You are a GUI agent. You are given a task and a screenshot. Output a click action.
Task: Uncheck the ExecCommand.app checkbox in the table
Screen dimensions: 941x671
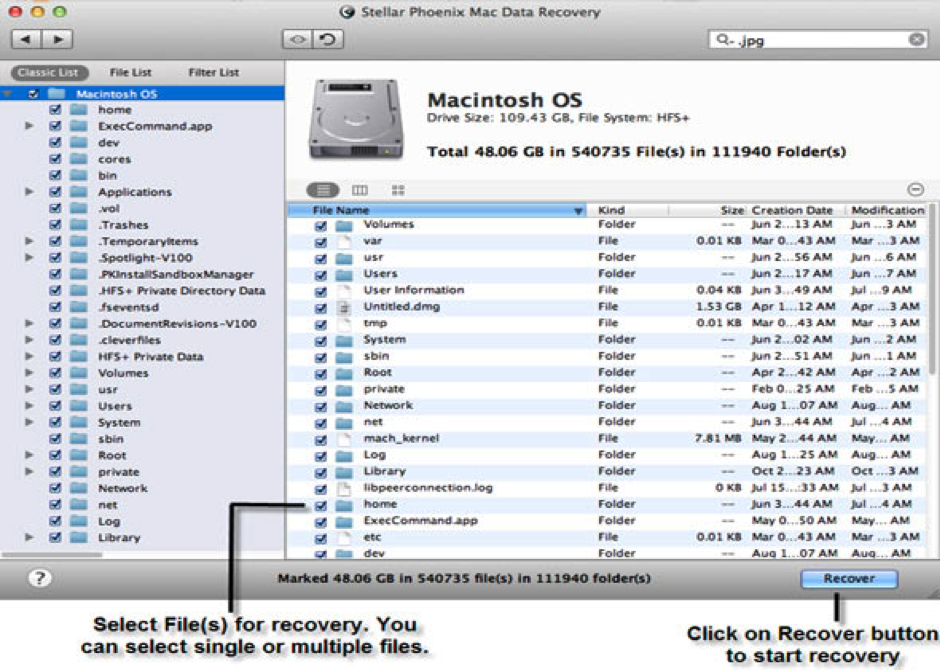[x=321, y=522]
